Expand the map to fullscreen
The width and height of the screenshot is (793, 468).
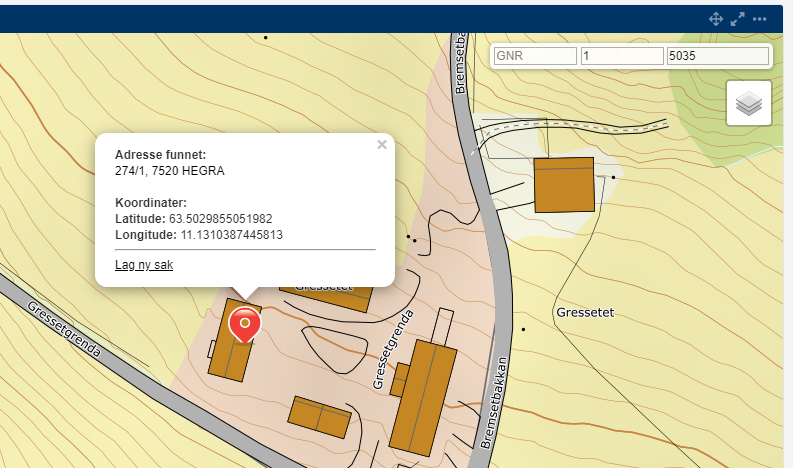coord(738,19)
